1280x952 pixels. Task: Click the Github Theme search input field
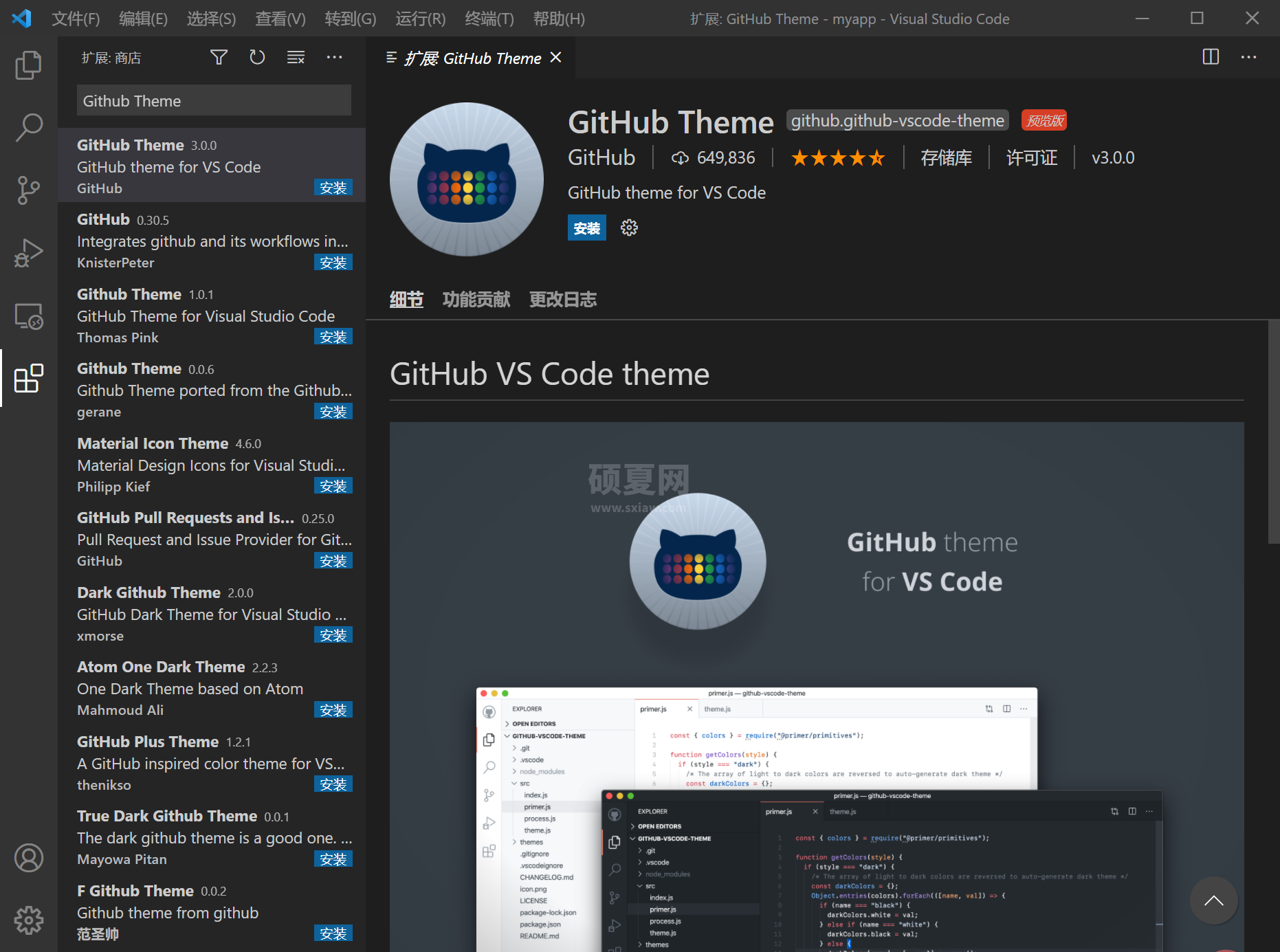[214, 100]
